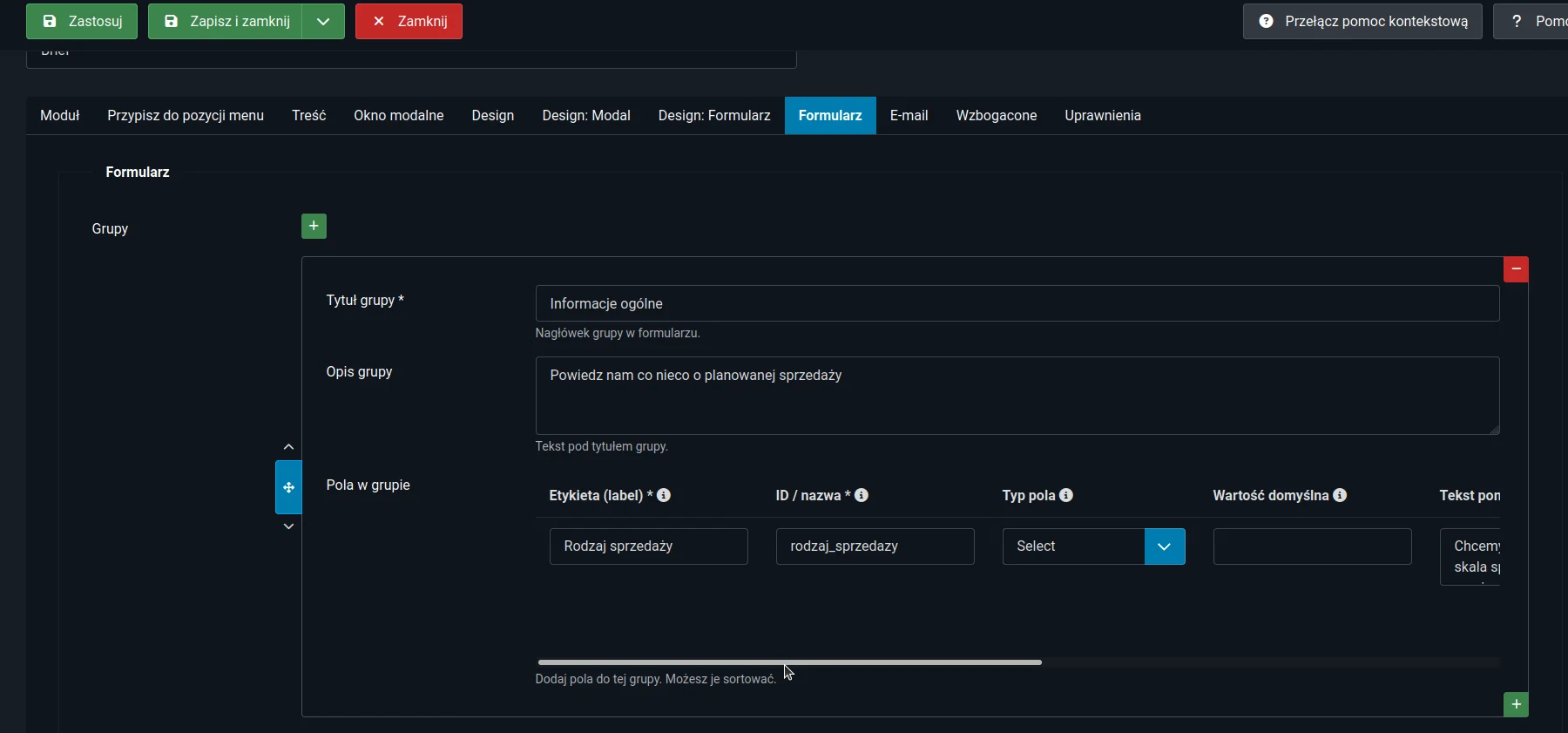Image resolution: width=1568 pixels, height=733 pixels.
Task: Click the Formularz fieldset heading
Action: tap(138, 173)
